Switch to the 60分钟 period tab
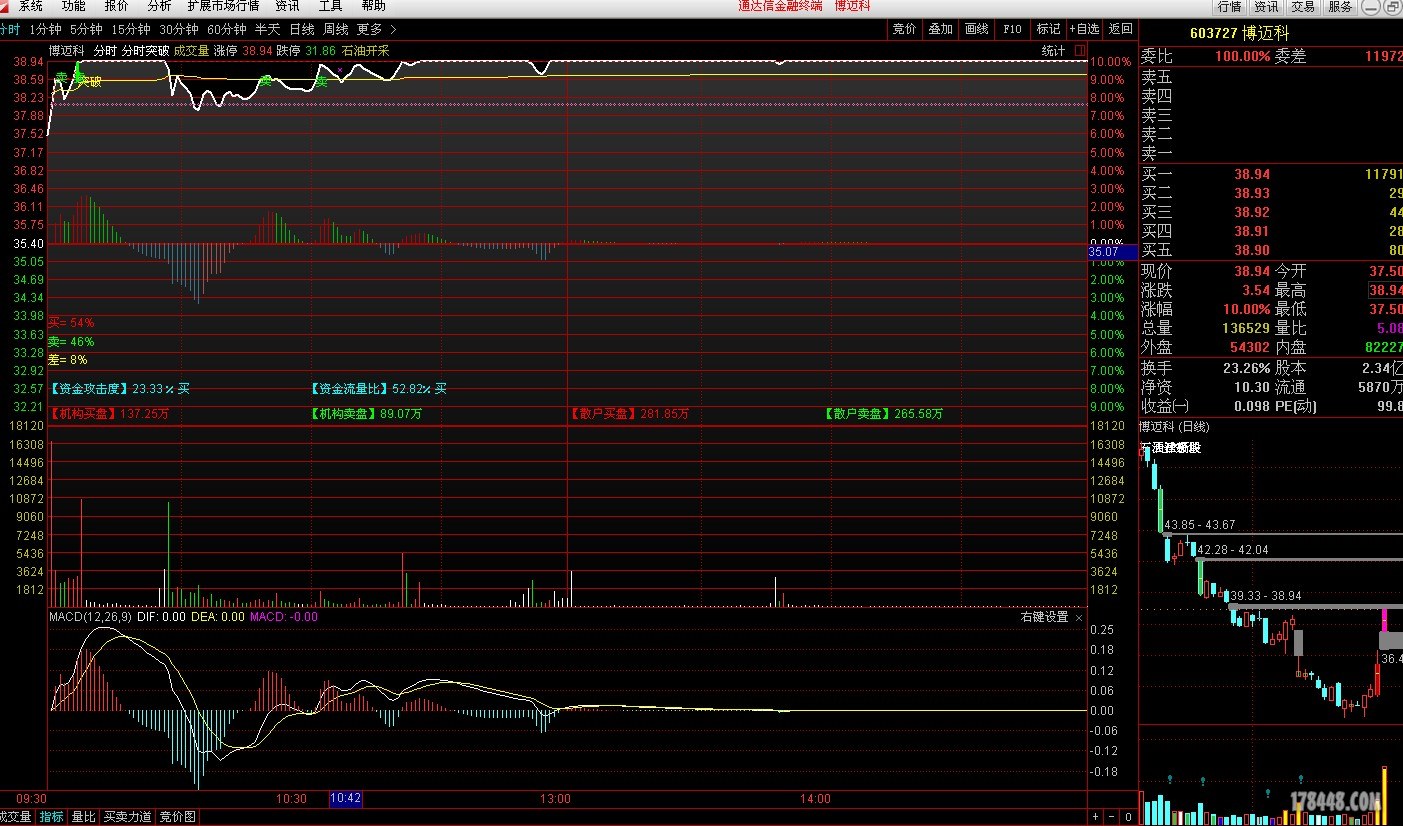This screenshot has height=826, width=1403. pyautogui.click(x=227, y=29)
